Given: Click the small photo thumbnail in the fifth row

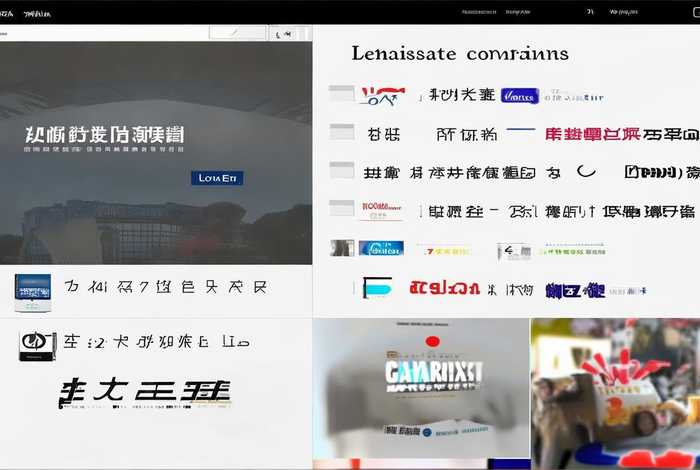Looking at the screenshot, I should (x=342, y=248).
